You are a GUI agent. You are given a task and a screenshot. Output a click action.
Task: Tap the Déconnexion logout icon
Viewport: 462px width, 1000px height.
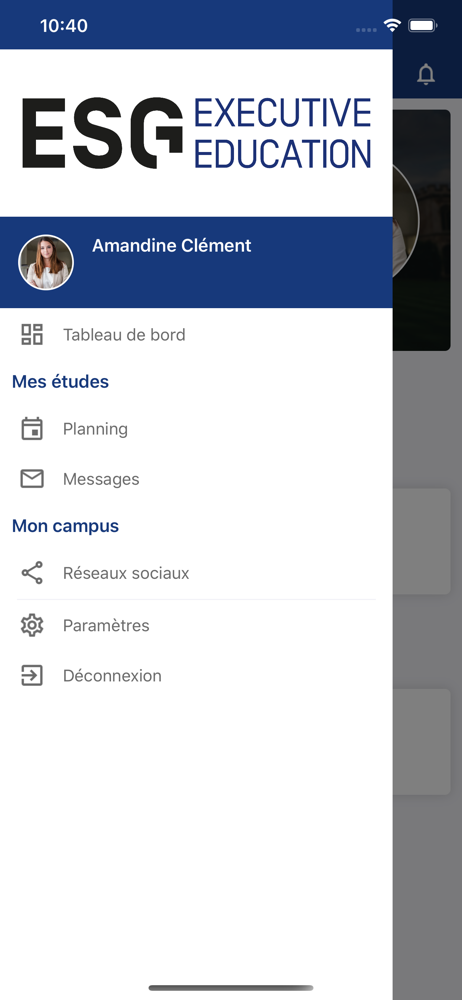(x=32, y=675)
